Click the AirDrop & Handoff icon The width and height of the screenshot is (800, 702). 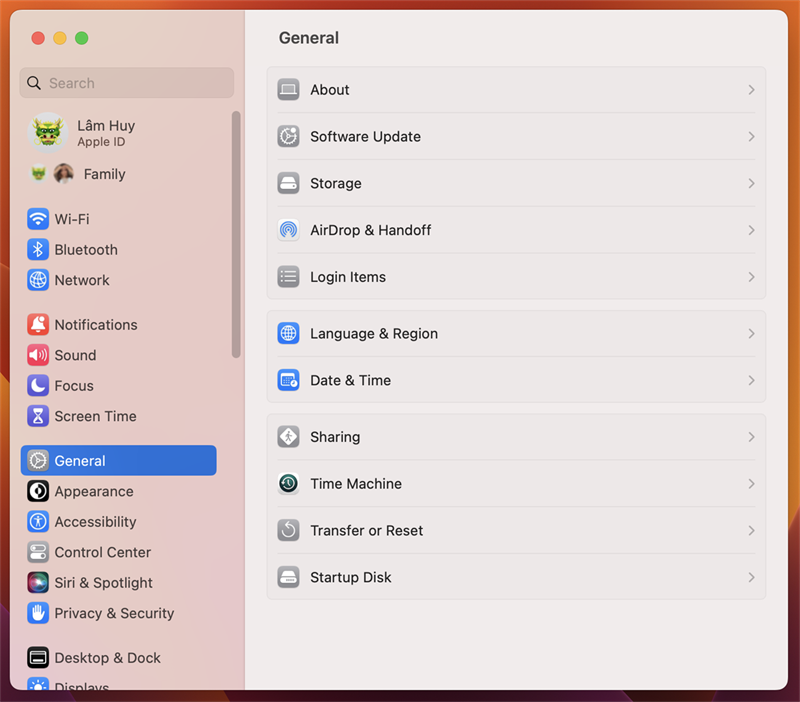(x=288, y=230)
